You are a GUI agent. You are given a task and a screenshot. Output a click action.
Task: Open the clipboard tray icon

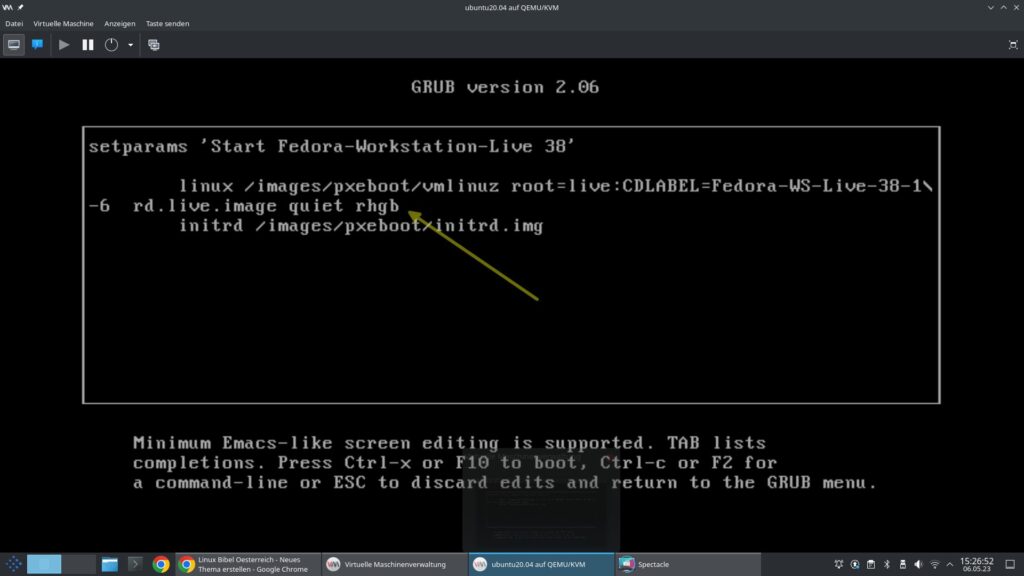click(871, 564)
